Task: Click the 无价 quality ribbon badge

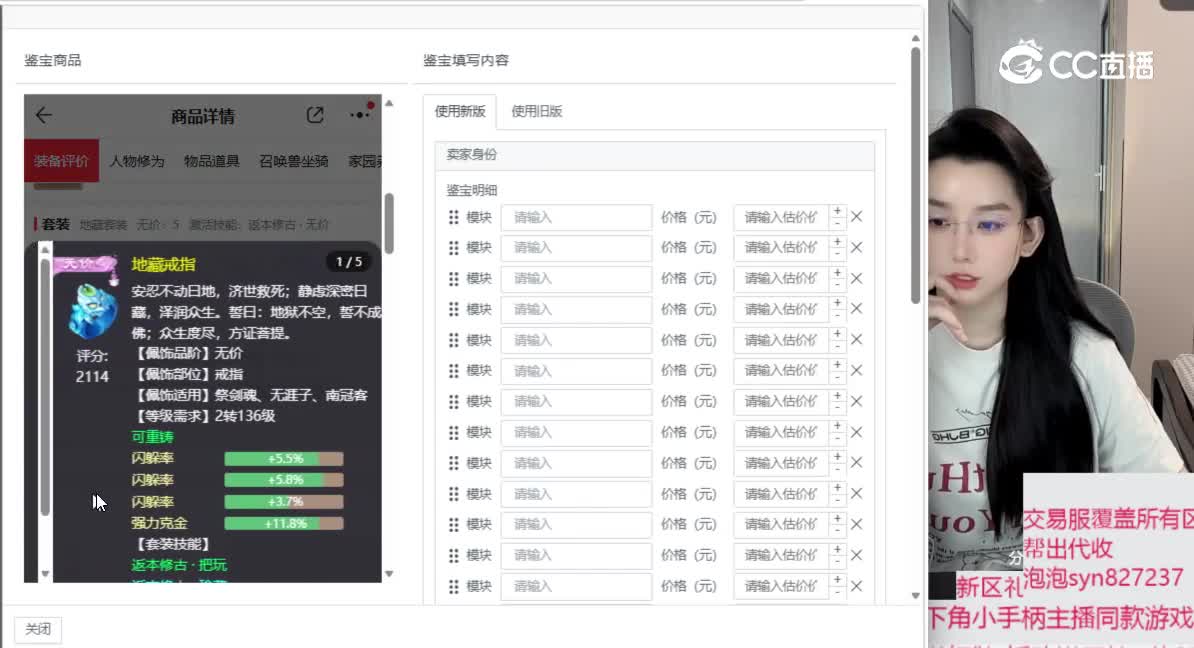Action: pyautogui.click(x=85, y=263)
